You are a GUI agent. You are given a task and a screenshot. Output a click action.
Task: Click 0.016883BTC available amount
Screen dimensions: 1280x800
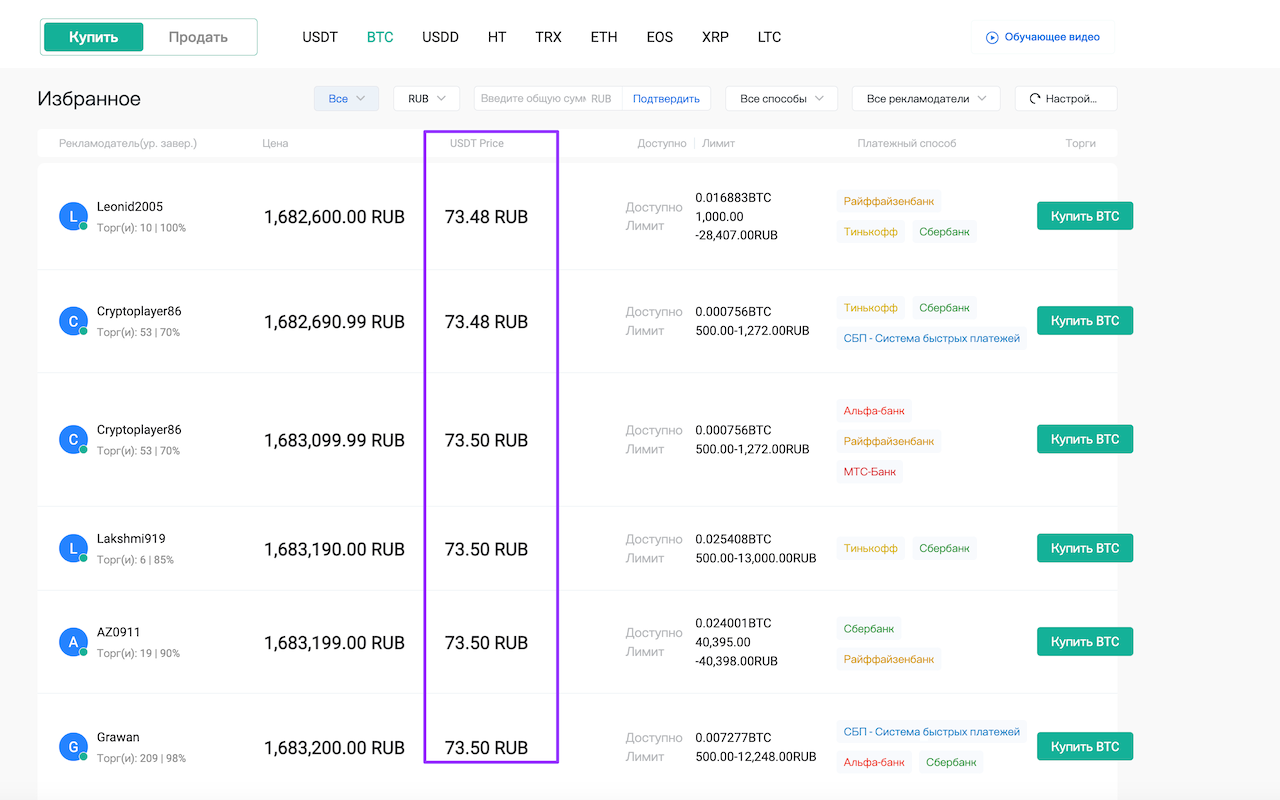click(734, 197)
